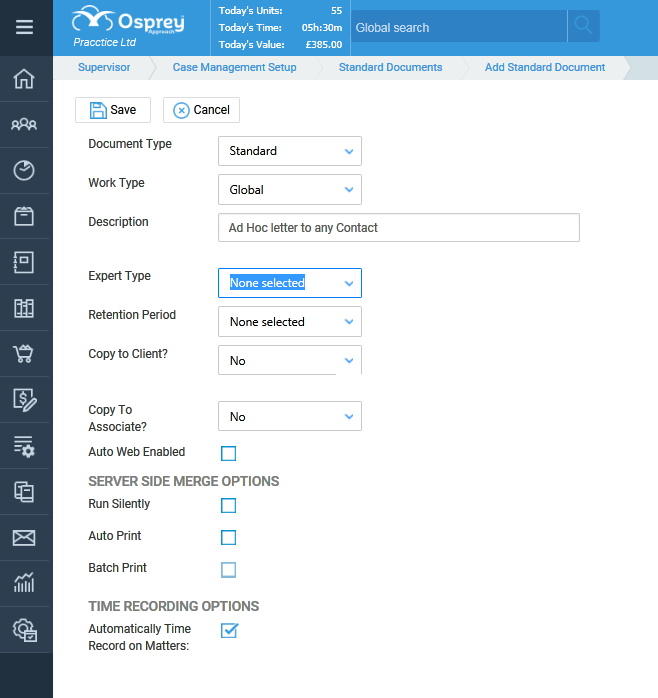Go to Case Management Setup breadcrumb

(x=235, y=67)
